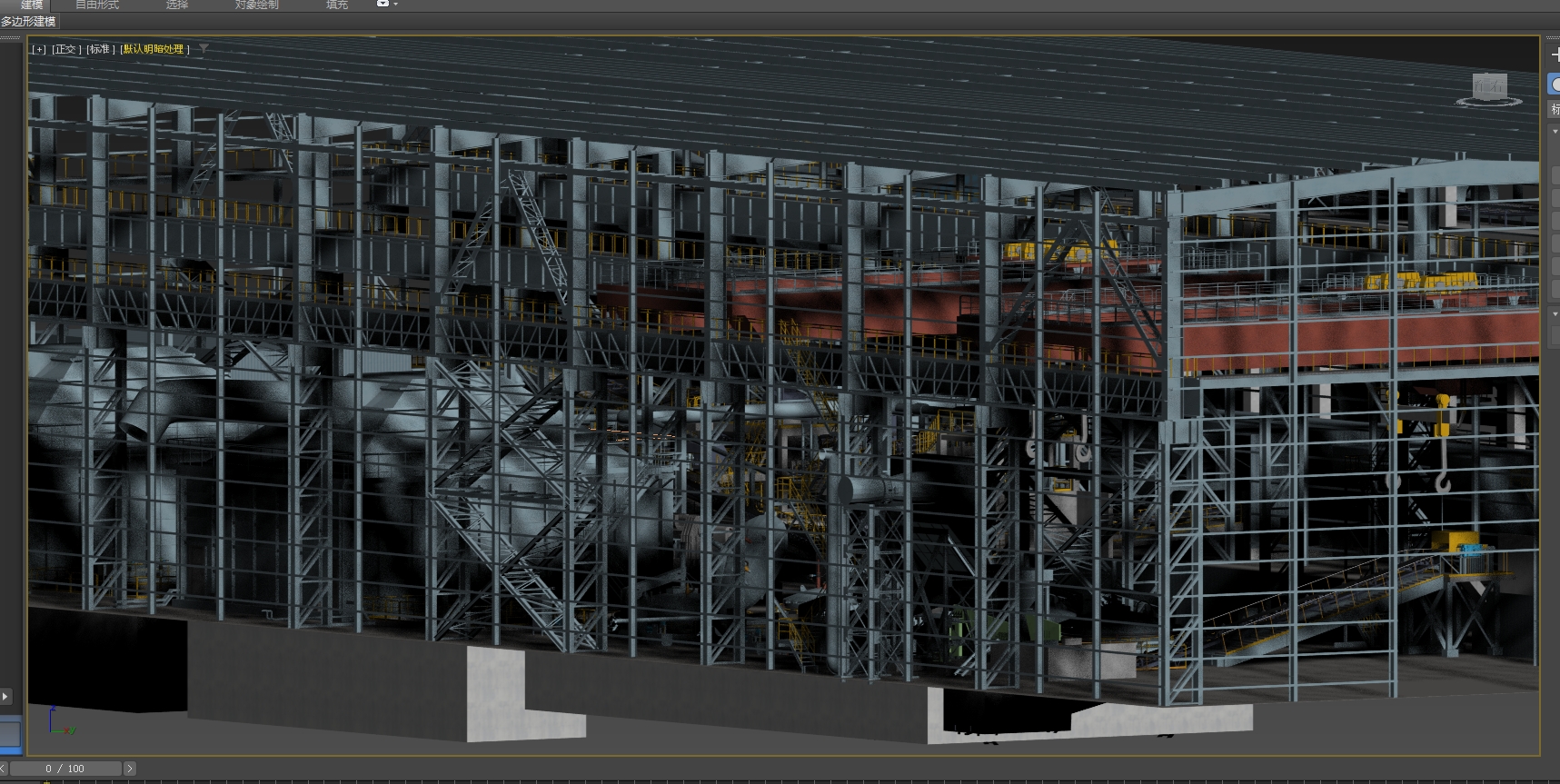Open the 选择 ribbon tab
The height and width of the screenshot is (784, 1560).
pyautogui.click(x=177, y=5)
